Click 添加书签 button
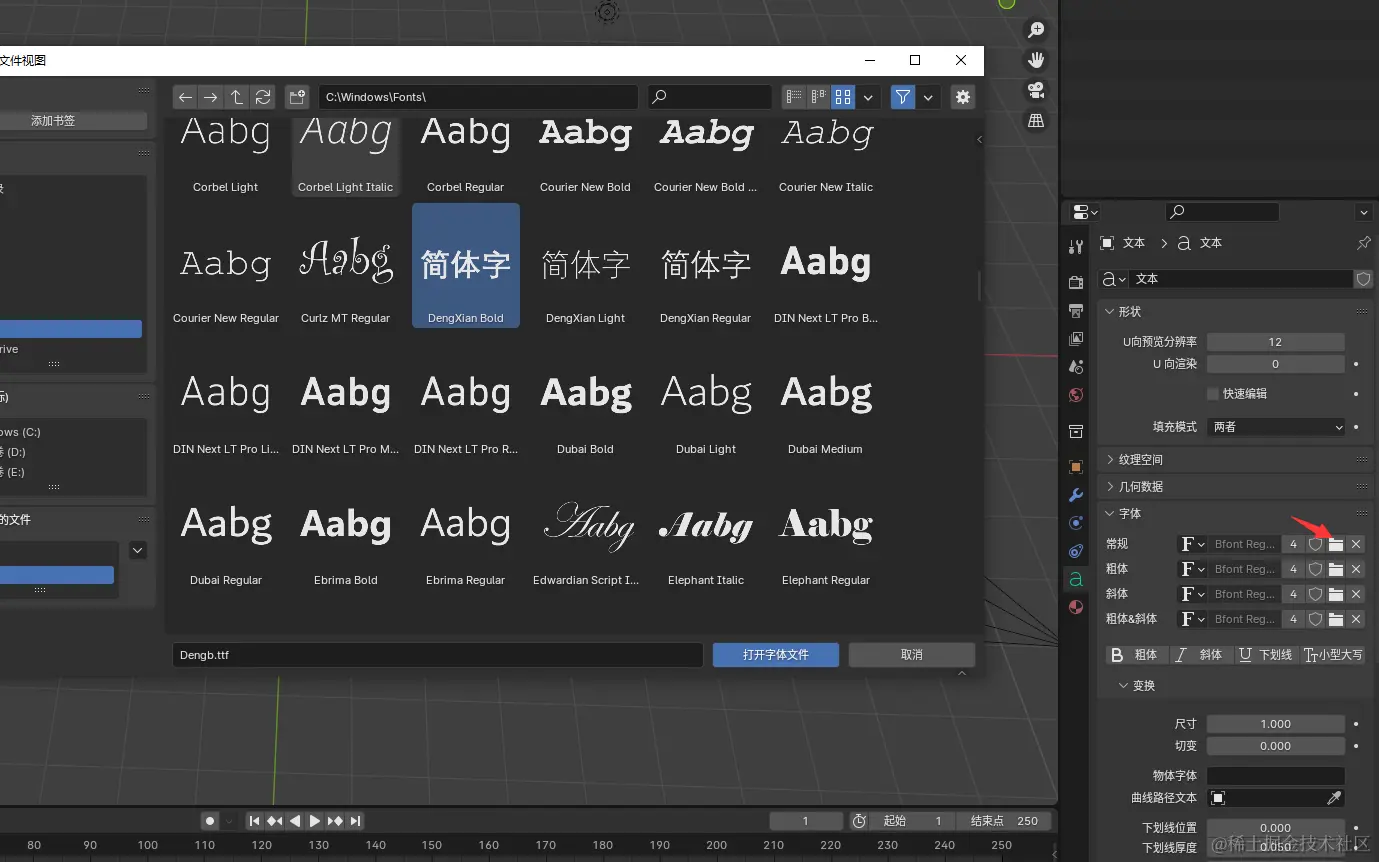The image size is (1379, 862). (53, 121)
